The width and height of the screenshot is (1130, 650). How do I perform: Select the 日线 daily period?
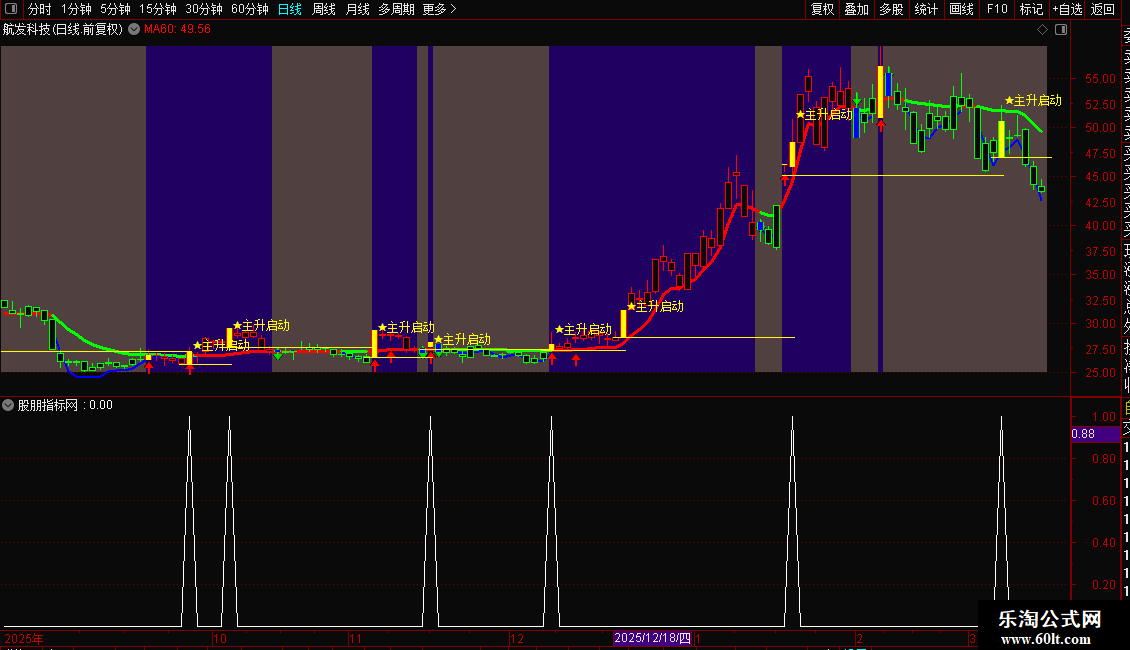290,9
